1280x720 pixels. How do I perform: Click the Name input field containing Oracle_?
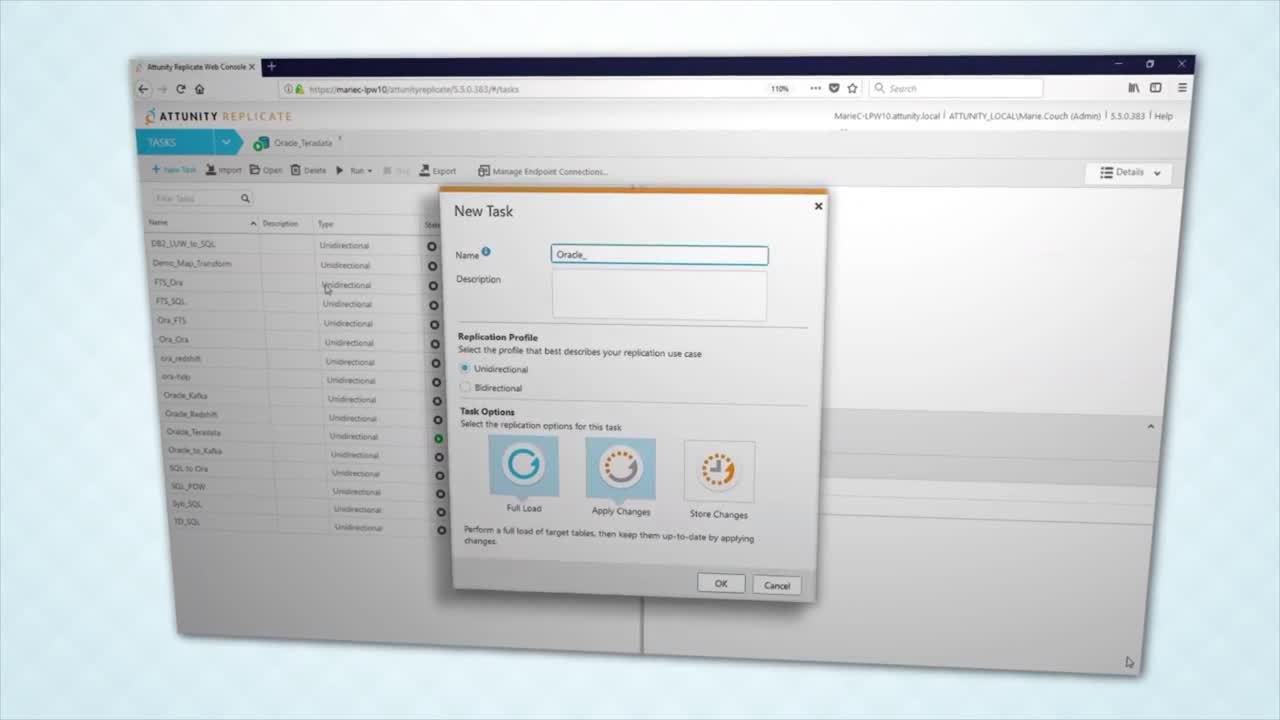click(x=660, y=255)
